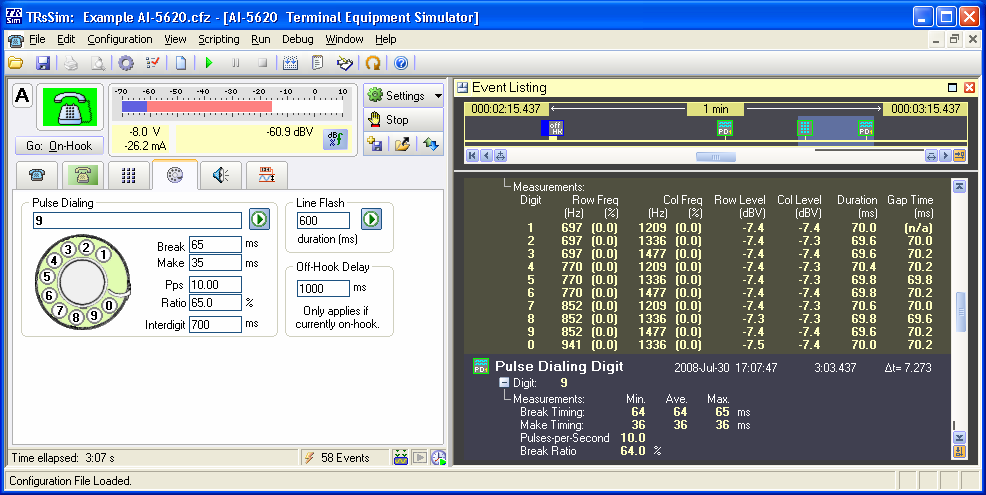Click the DTMF keypad marker on the timeline
The image size is (986, 495).
tap(805, 128)
